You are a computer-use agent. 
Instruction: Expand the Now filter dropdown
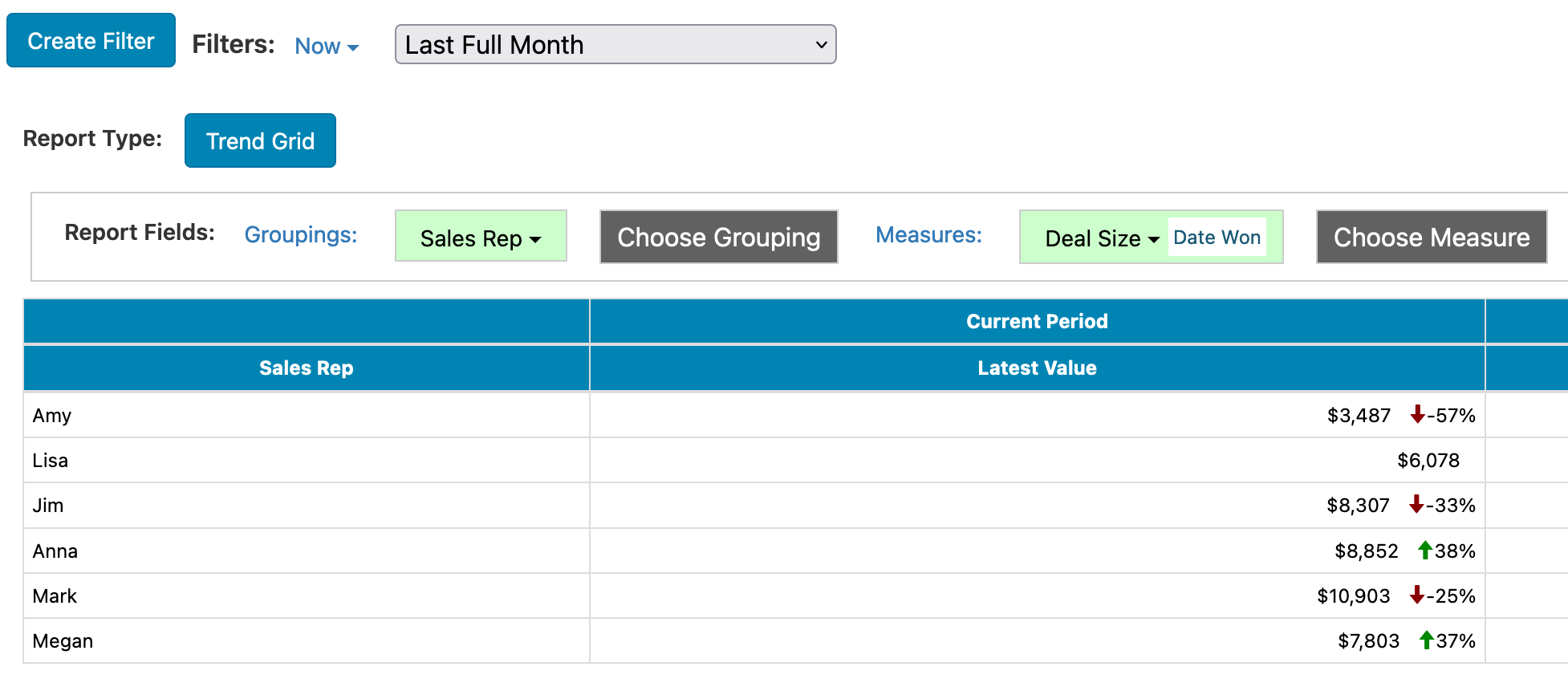(x=326, y=47)
